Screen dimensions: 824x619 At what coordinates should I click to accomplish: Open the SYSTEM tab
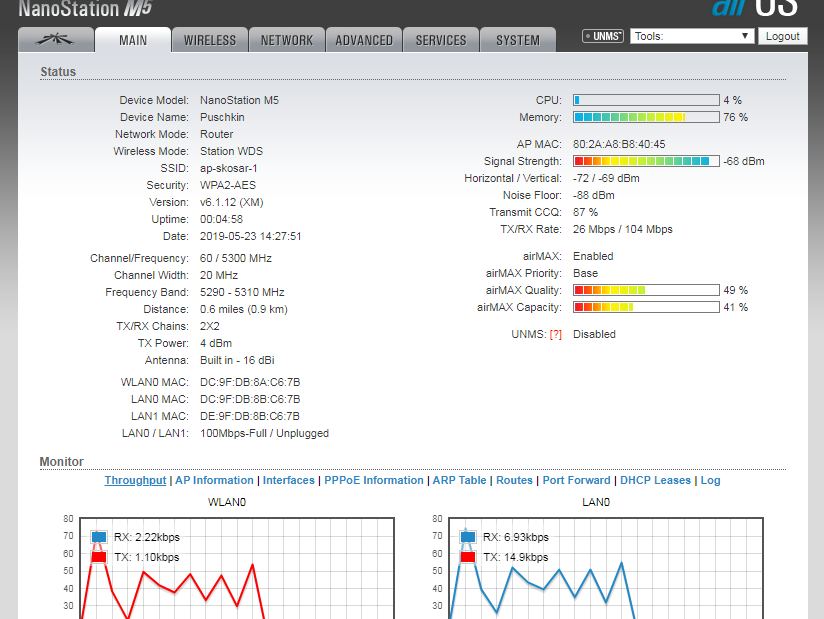(x=518, y=40)
